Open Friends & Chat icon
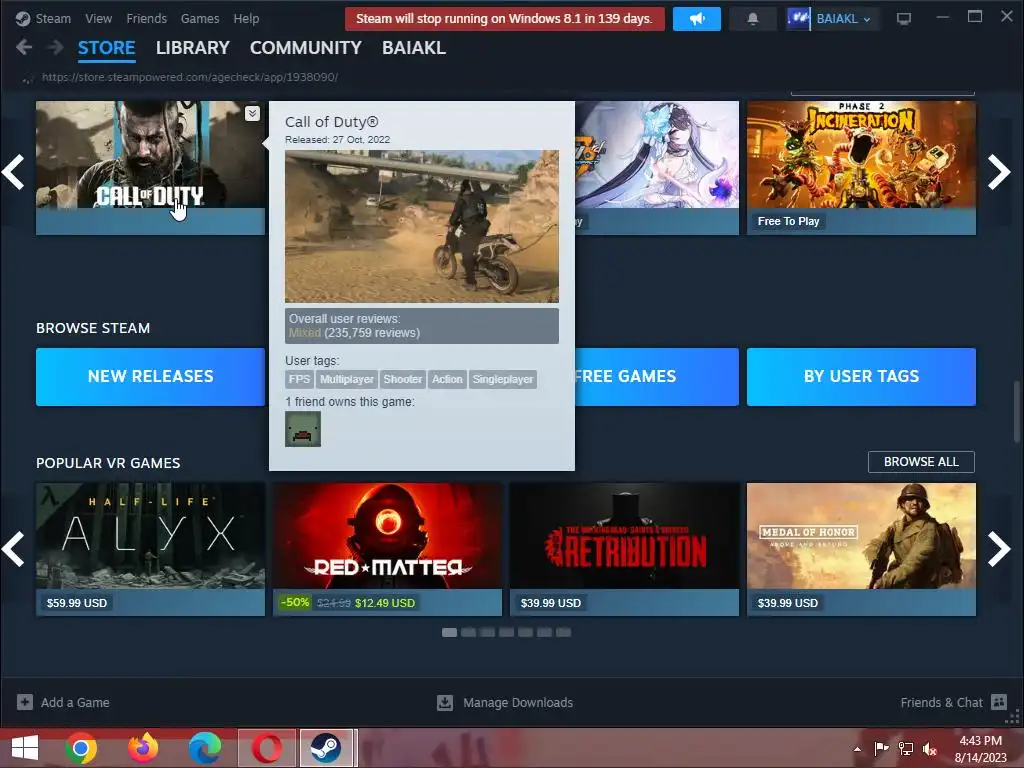 pyautogui.click(x=999, y=702)
